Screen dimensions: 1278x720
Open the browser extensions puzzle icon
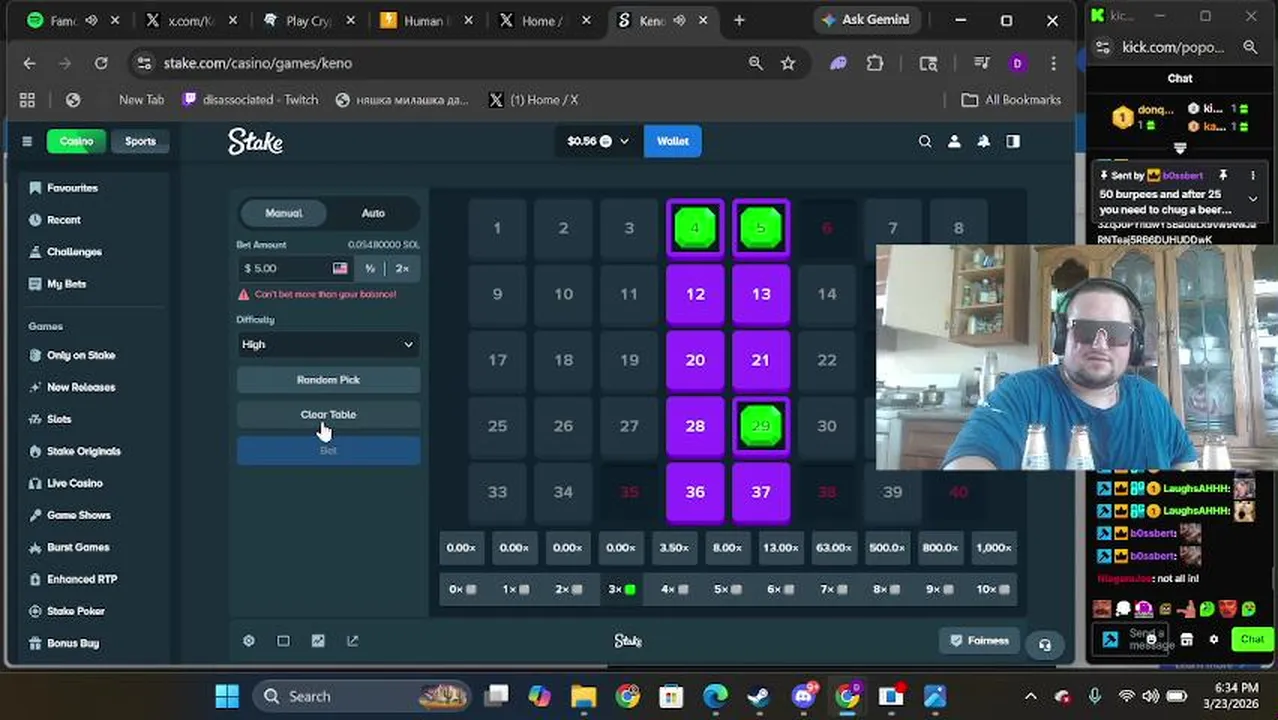[875, 63]
